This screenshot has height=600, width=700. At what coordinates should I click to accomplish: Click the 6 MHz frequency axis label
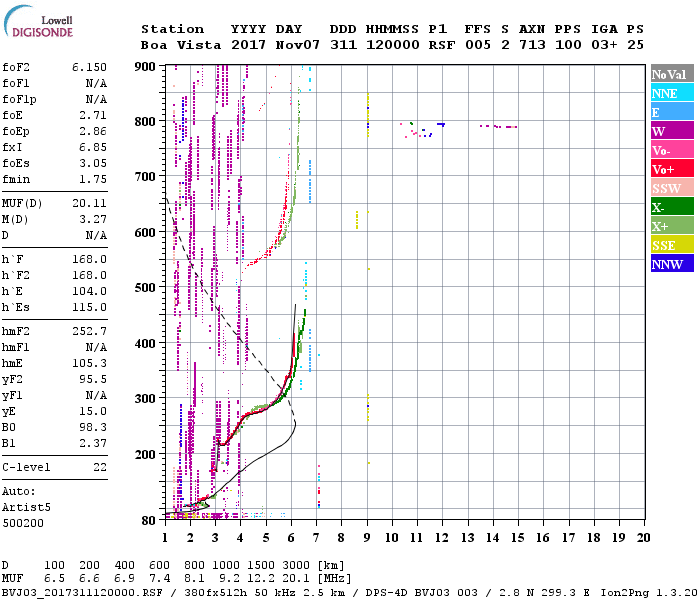[291, 538]
